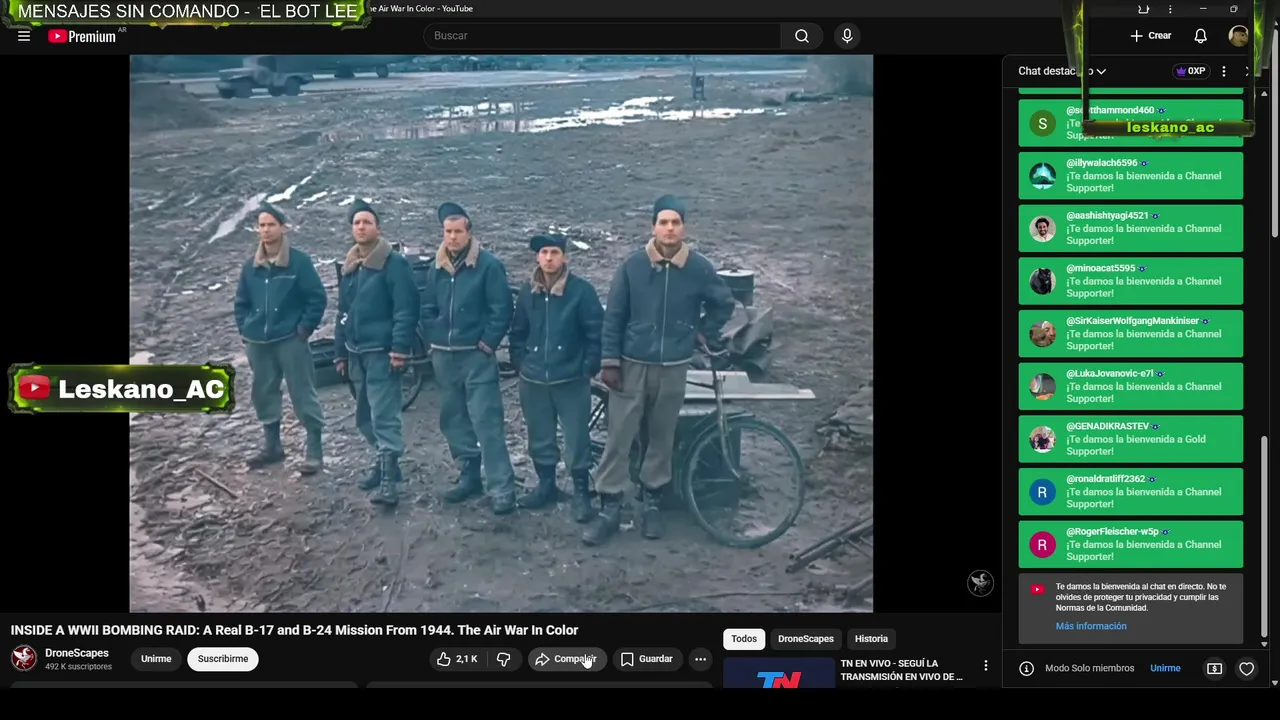Save video with Guardar button

coord(646,659)
